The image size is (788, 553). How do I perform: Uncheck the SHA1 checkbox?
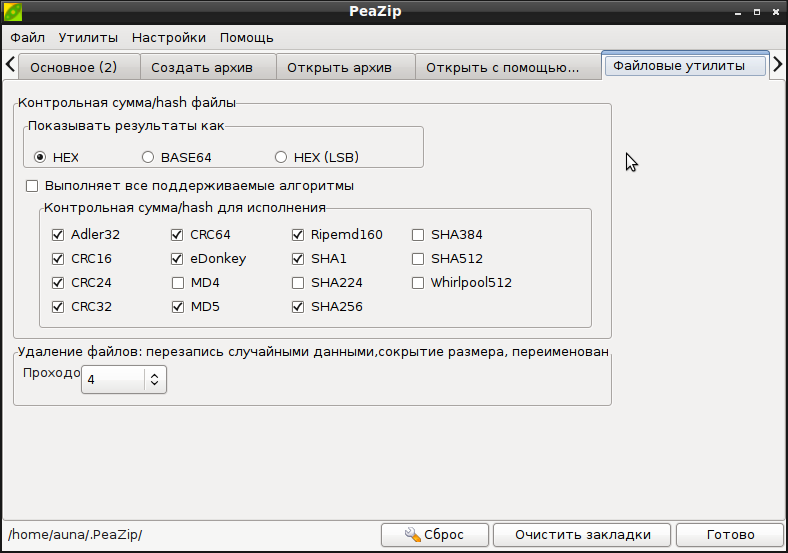(x=298, y=259)
